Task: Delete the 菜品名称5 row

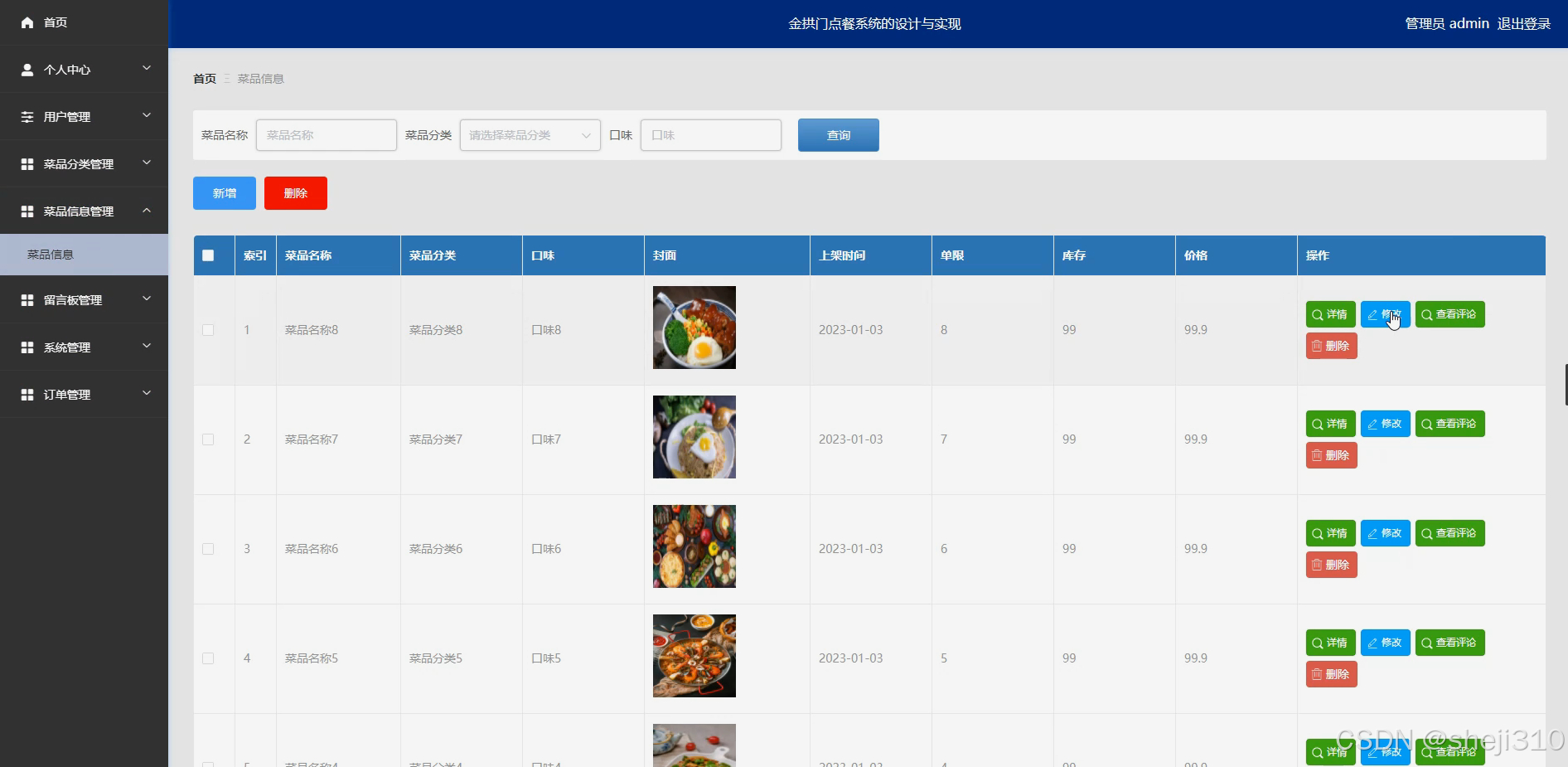Action: pyautogui.click(x=1331, y=674)
